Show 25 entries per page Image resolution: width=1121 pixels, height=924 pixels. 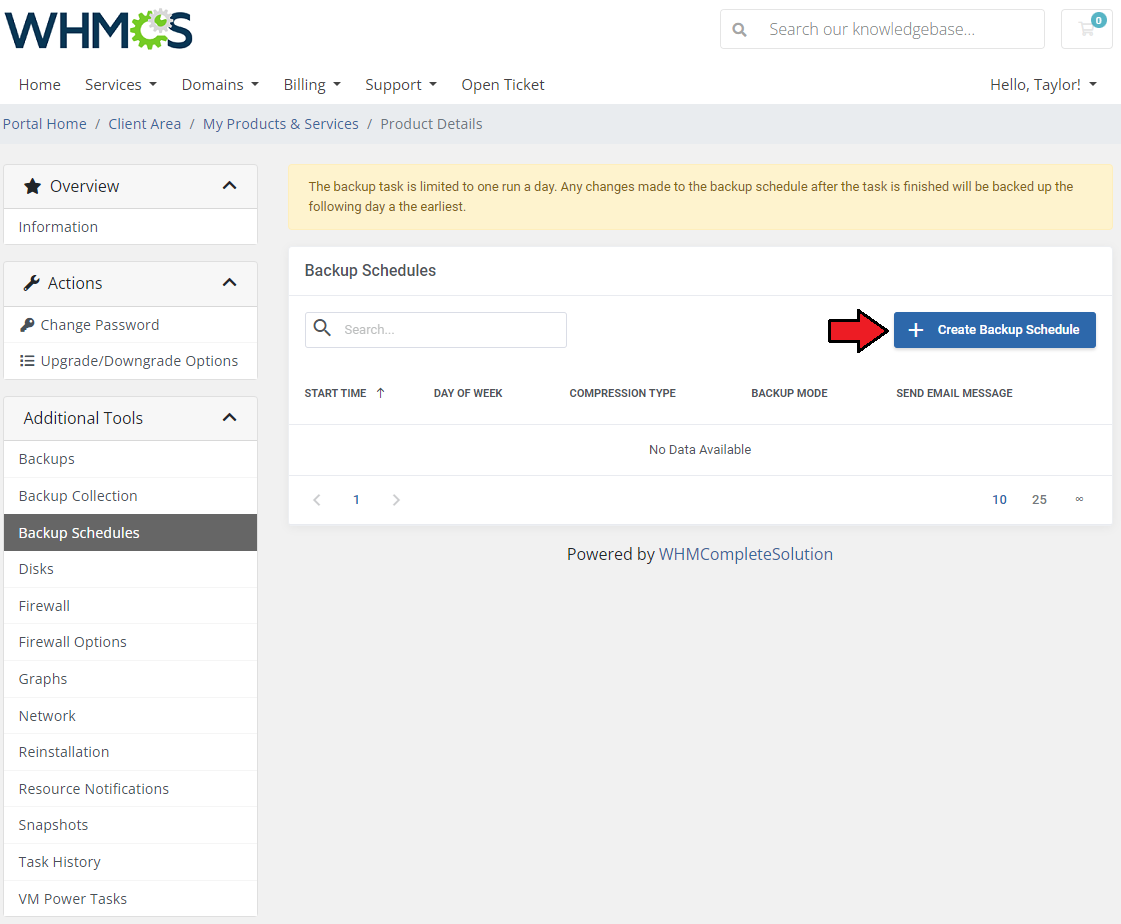(1039, 500)
